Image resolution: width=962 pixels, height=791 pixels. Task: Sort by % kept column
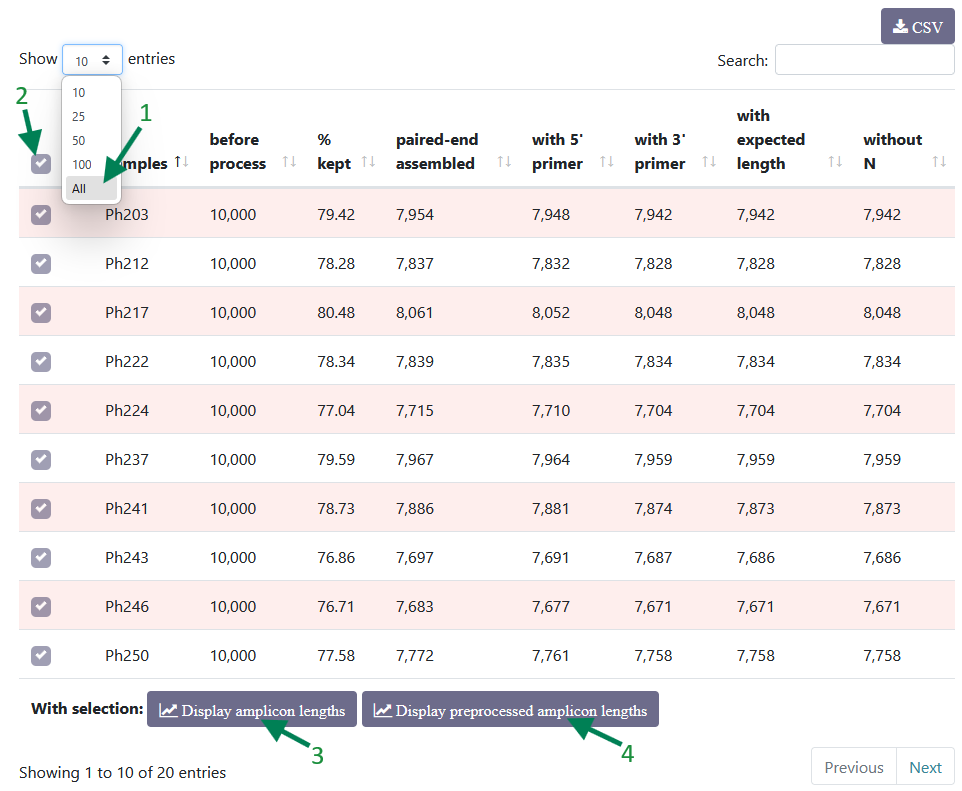coord(368,162)
